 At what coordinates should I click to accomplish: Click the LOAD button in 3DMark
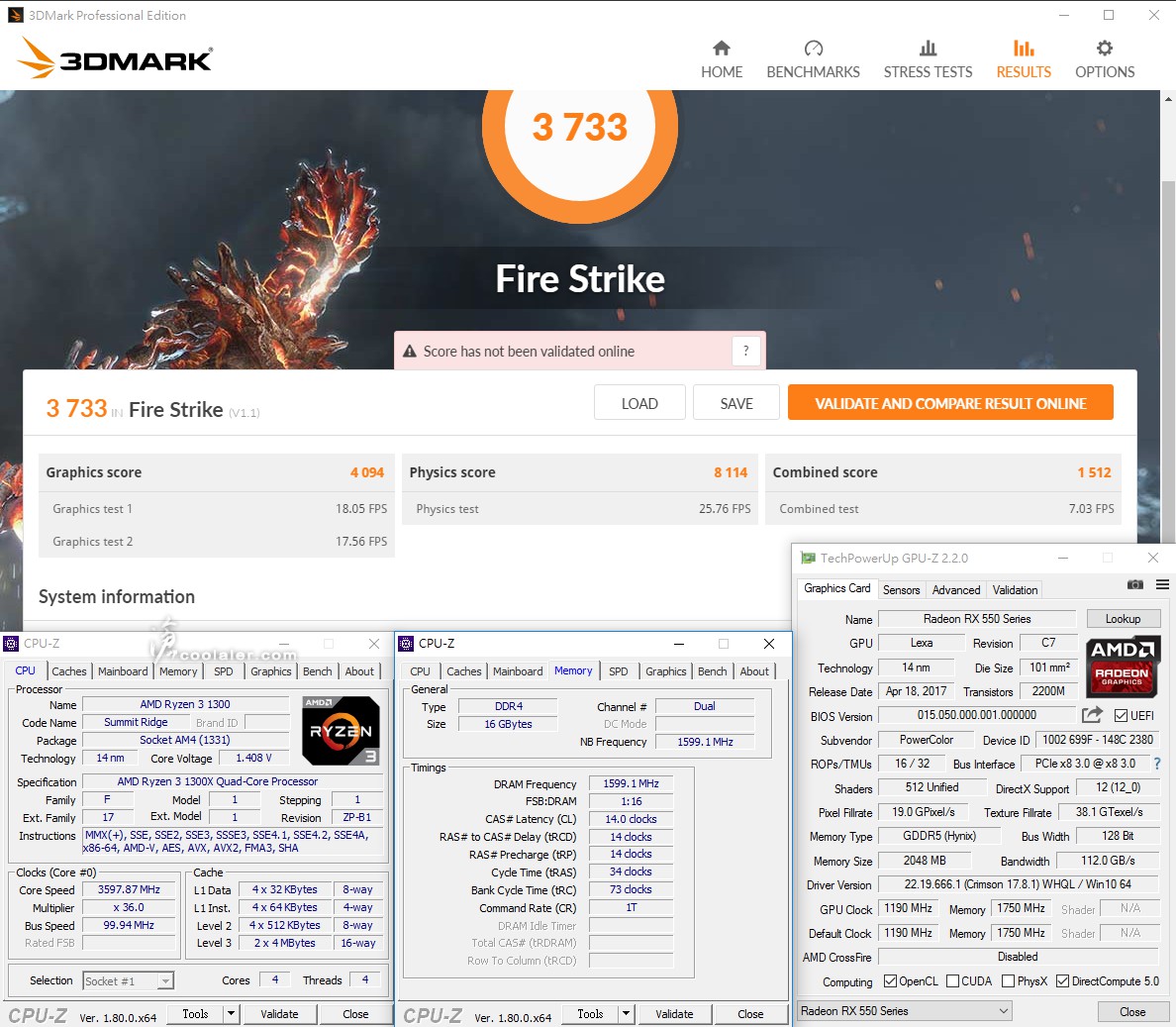pyautogui.click(x=639, y=403)
